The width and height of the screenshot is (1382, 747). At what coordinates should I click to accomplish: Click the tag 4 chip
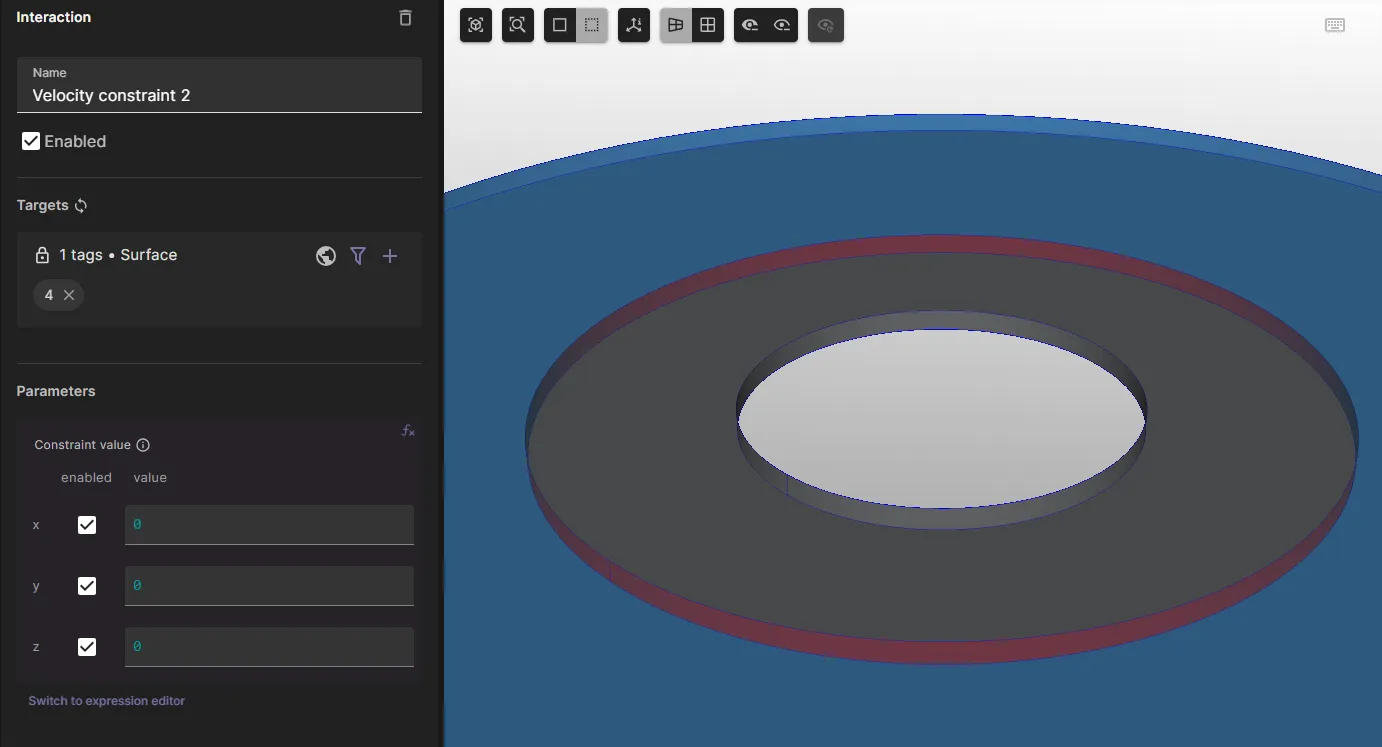pos(58,295)
